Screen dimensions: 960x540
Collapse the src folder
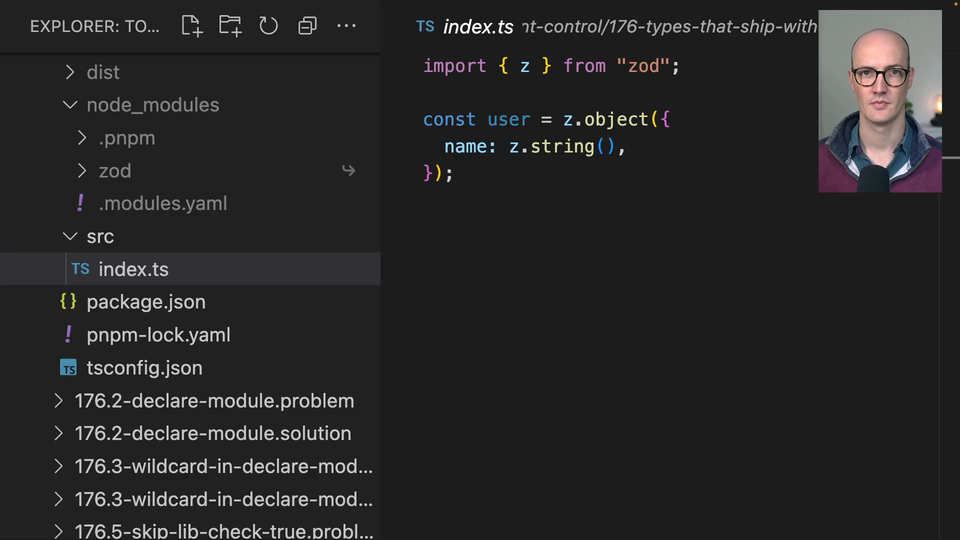point(70,237)
